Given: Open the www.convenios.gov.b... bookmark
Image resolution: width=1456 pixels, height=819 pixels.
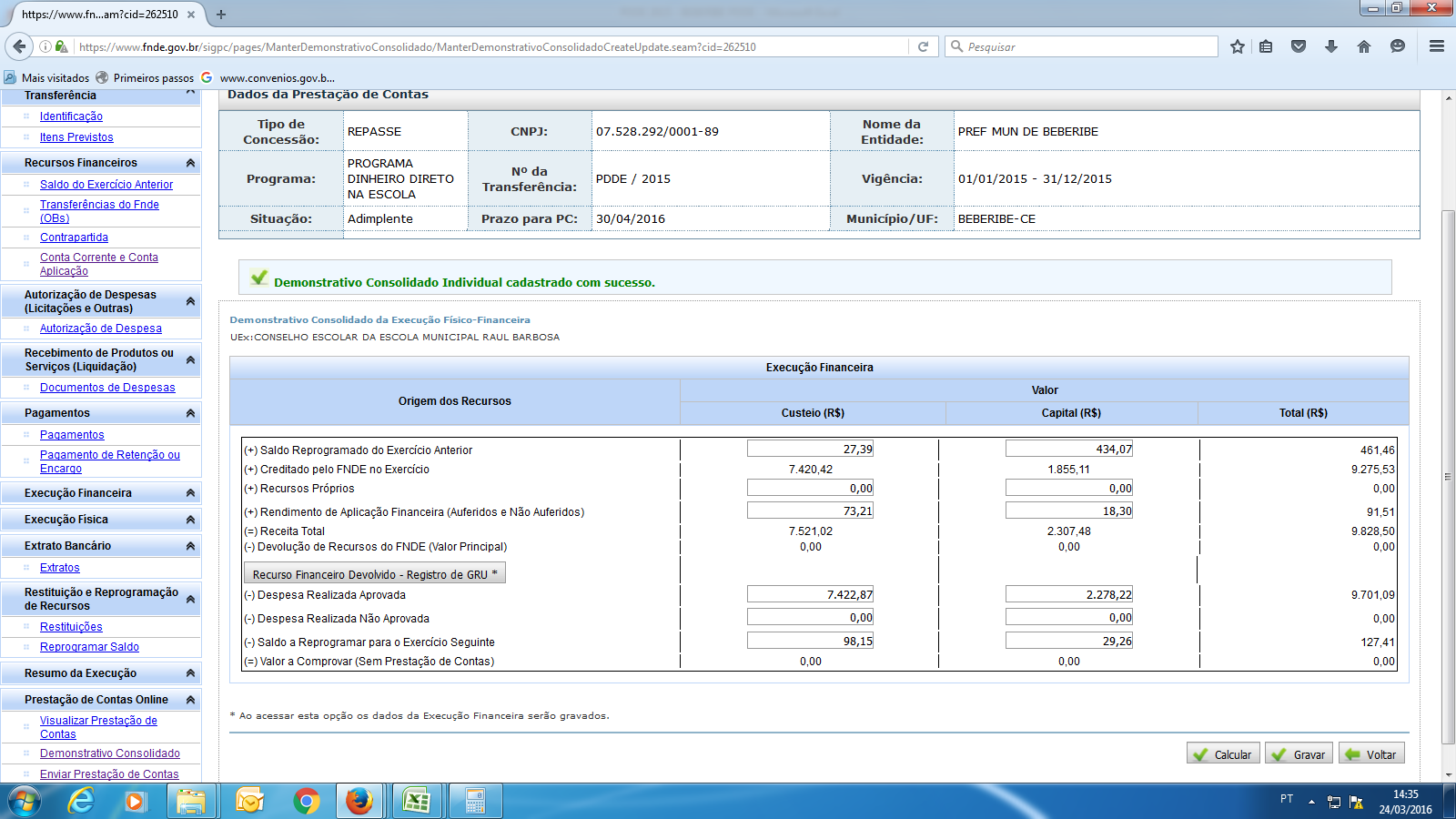Looking at the screenshot, I should (x=277, y=78).
